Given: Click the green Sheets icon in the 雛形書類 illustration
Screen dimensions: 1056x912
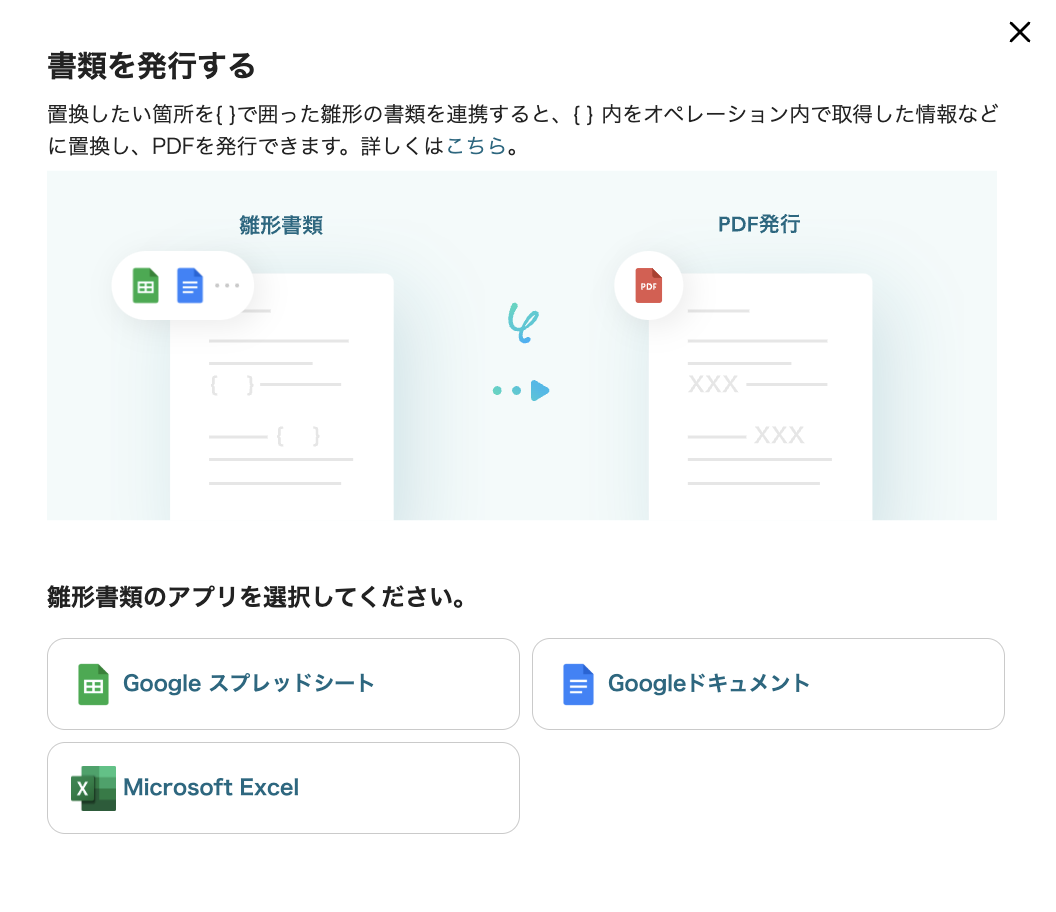Looking at the screenshot, I should coord(145,286).
